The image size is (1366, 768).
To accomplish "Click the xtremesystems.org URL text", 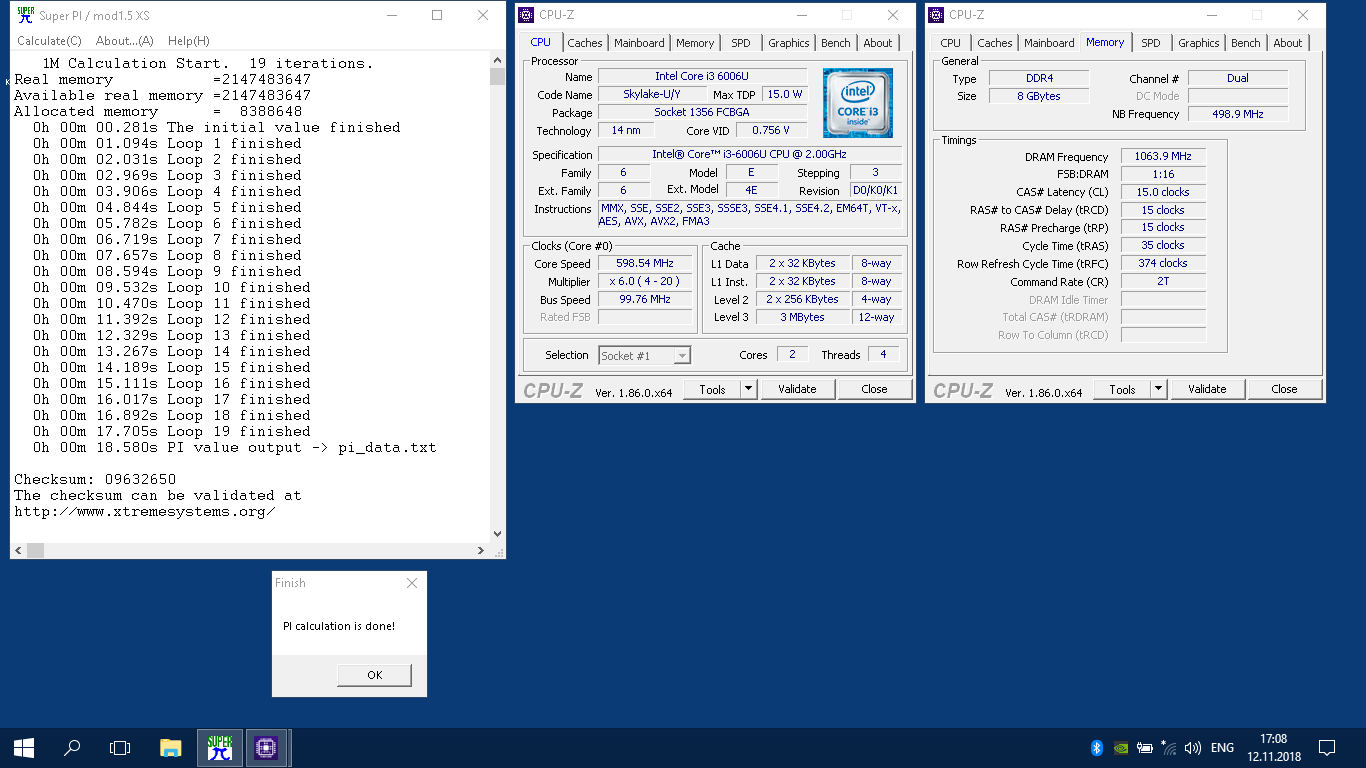I will 145,511.
